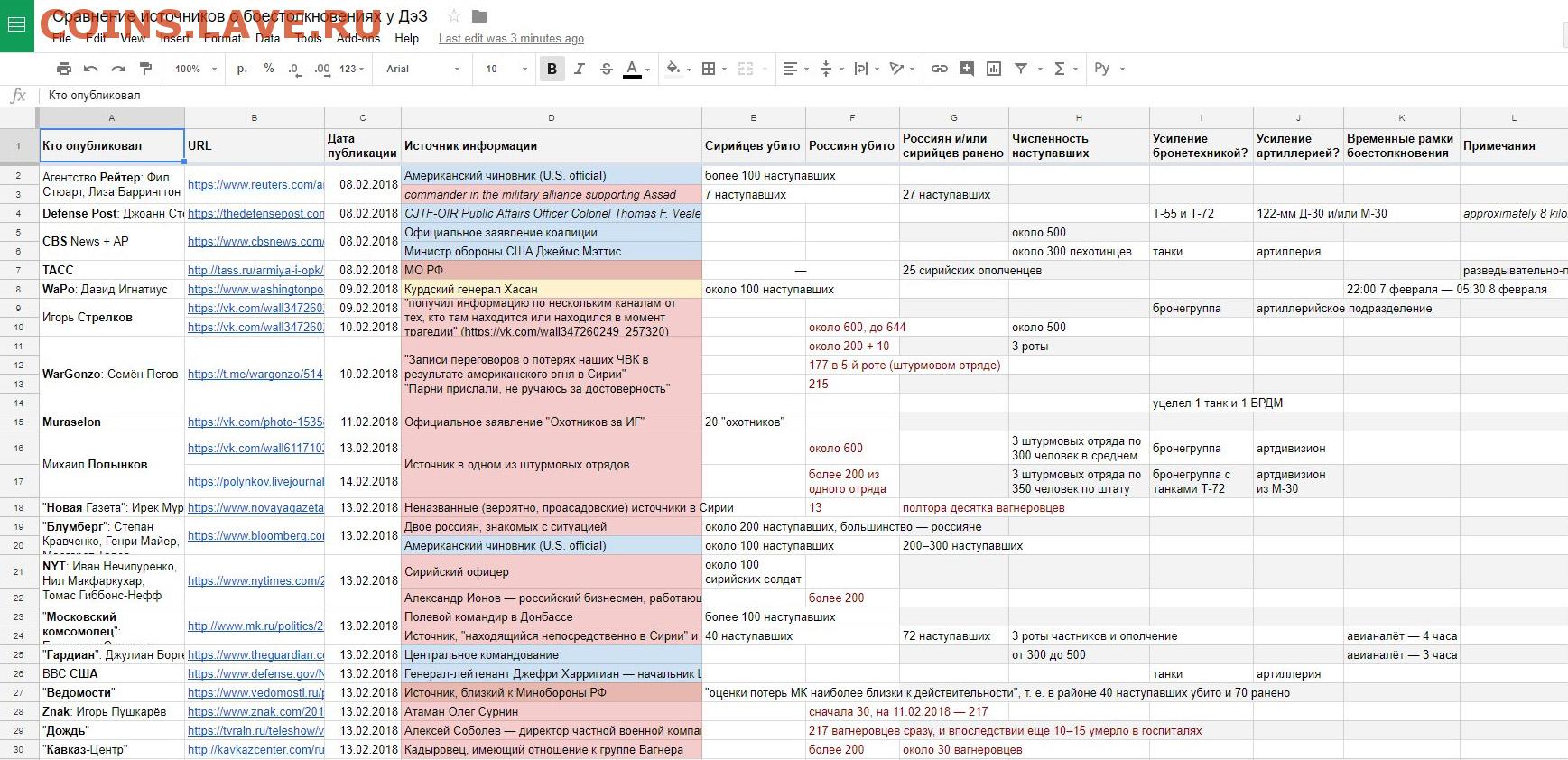This screenshot has width=1568, height=760.
Task: Activate the paint format tool
Action: (145, 69)
